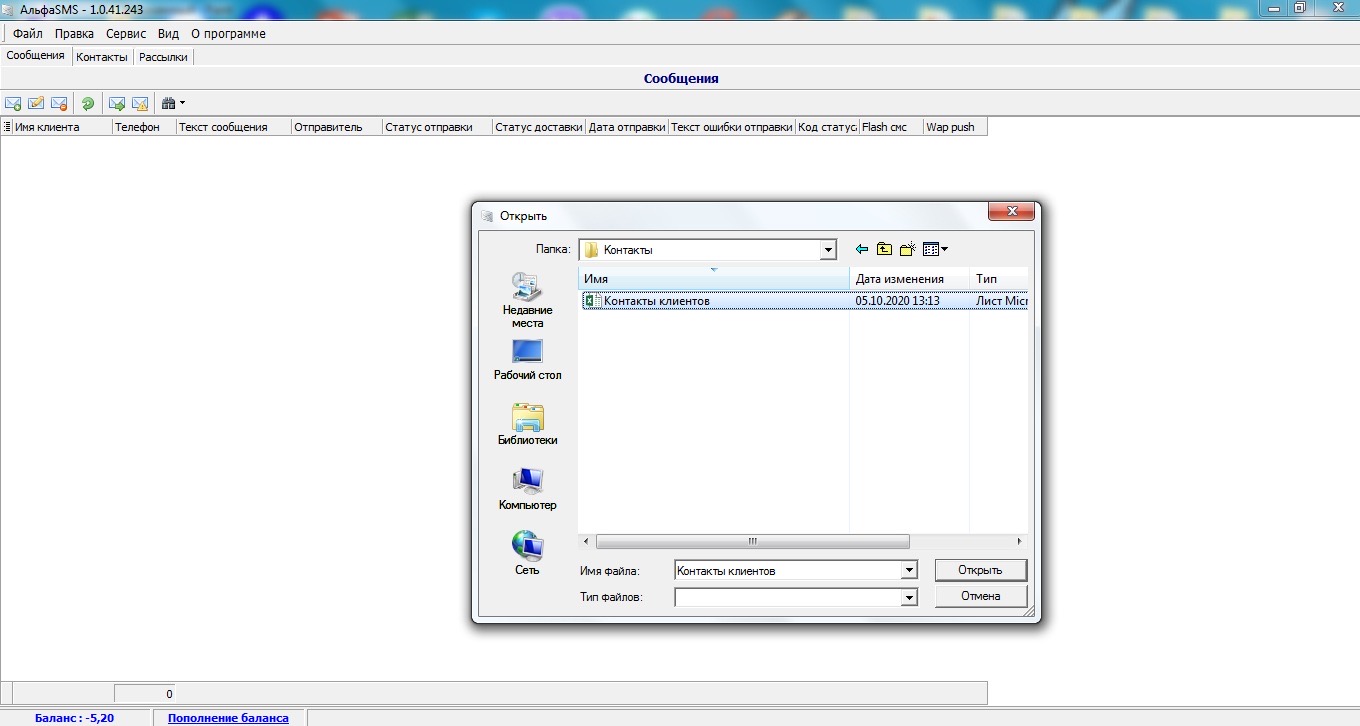Screen dimensions: 1360x726
Task: Go up one folder level icon
Action: tap(884, 249)
